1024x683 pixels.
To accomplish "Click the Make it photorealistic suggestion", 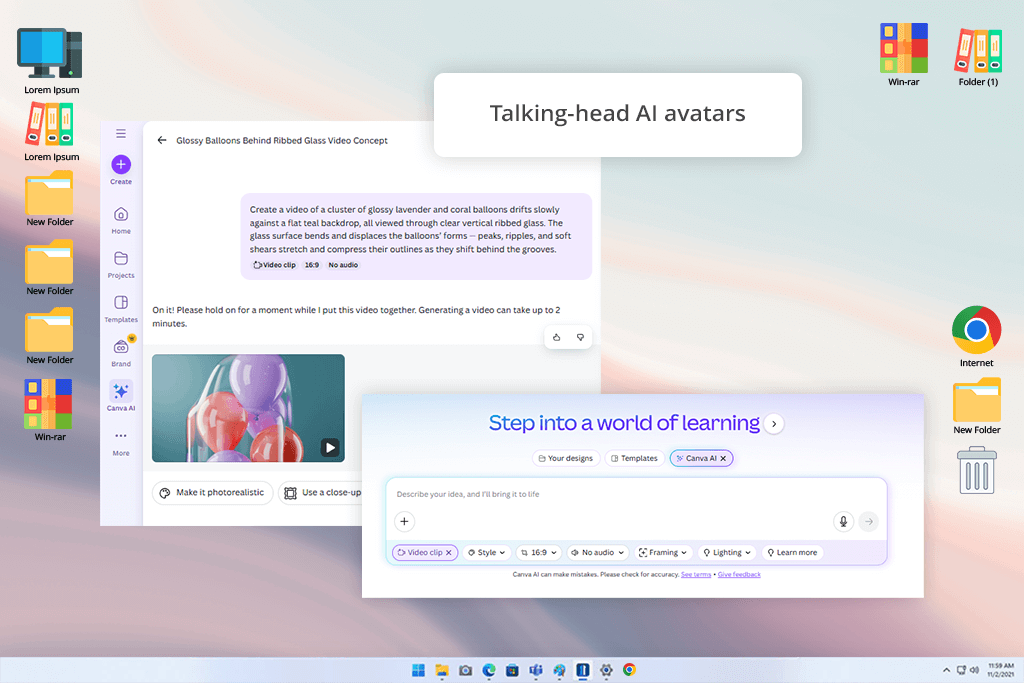I will pyautogui.click(x=212, y=492).
